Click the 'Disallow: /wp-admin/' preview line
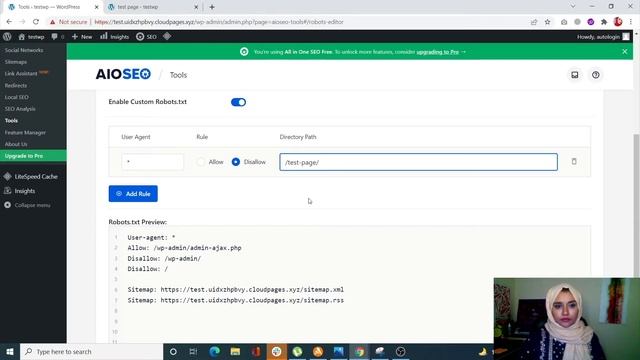 [x=164, y=258]
